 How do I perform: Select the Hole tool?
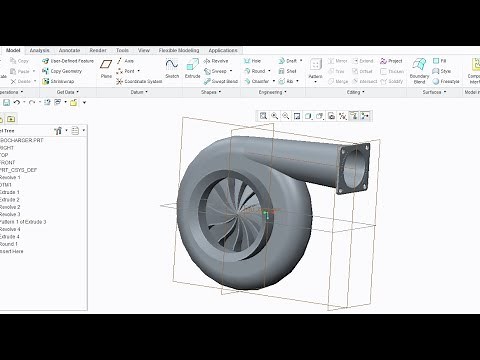click(252, 61)
